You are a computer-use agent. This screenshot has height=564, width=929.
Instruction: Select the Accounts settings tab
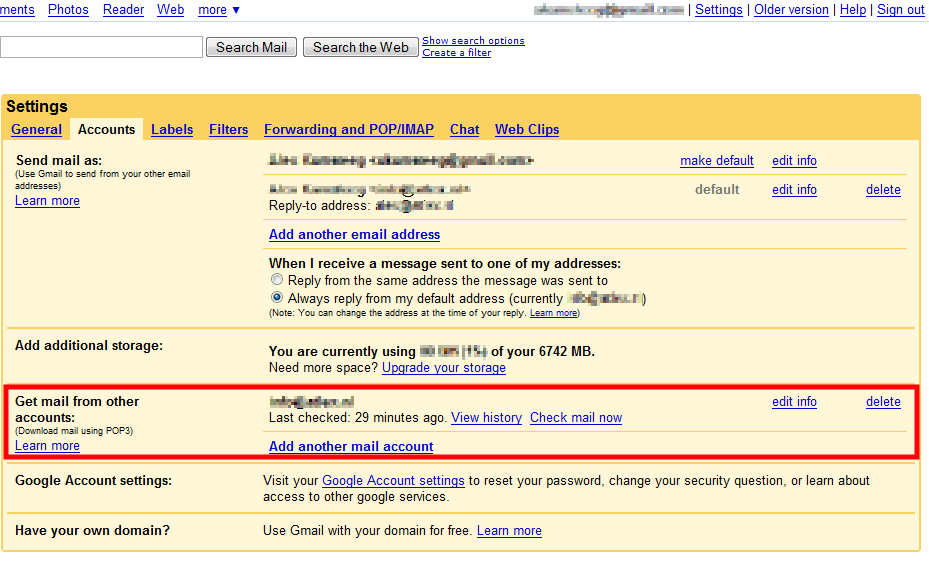[107, 129]
